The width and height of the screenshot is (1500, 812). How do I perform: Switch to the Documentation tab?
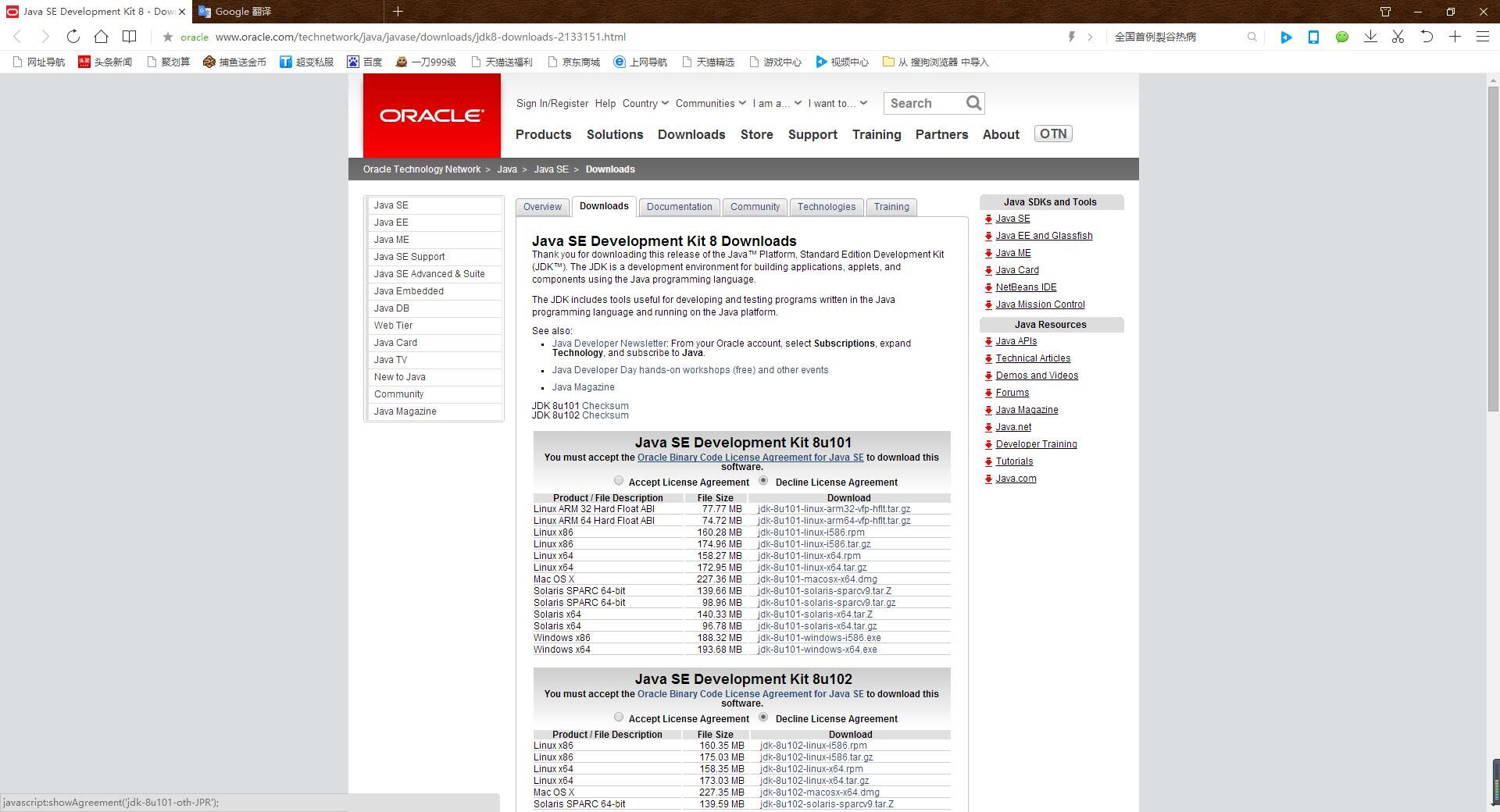pyautogui.click(x=679, y=207)
